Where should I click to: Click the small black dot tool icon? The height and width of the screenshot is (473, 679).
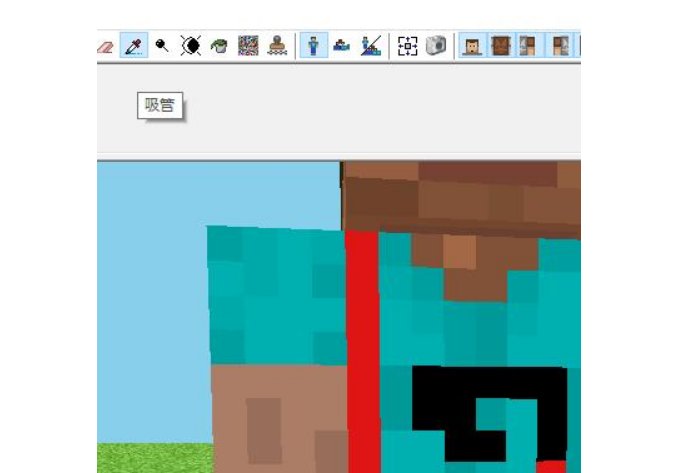(161, 46)
